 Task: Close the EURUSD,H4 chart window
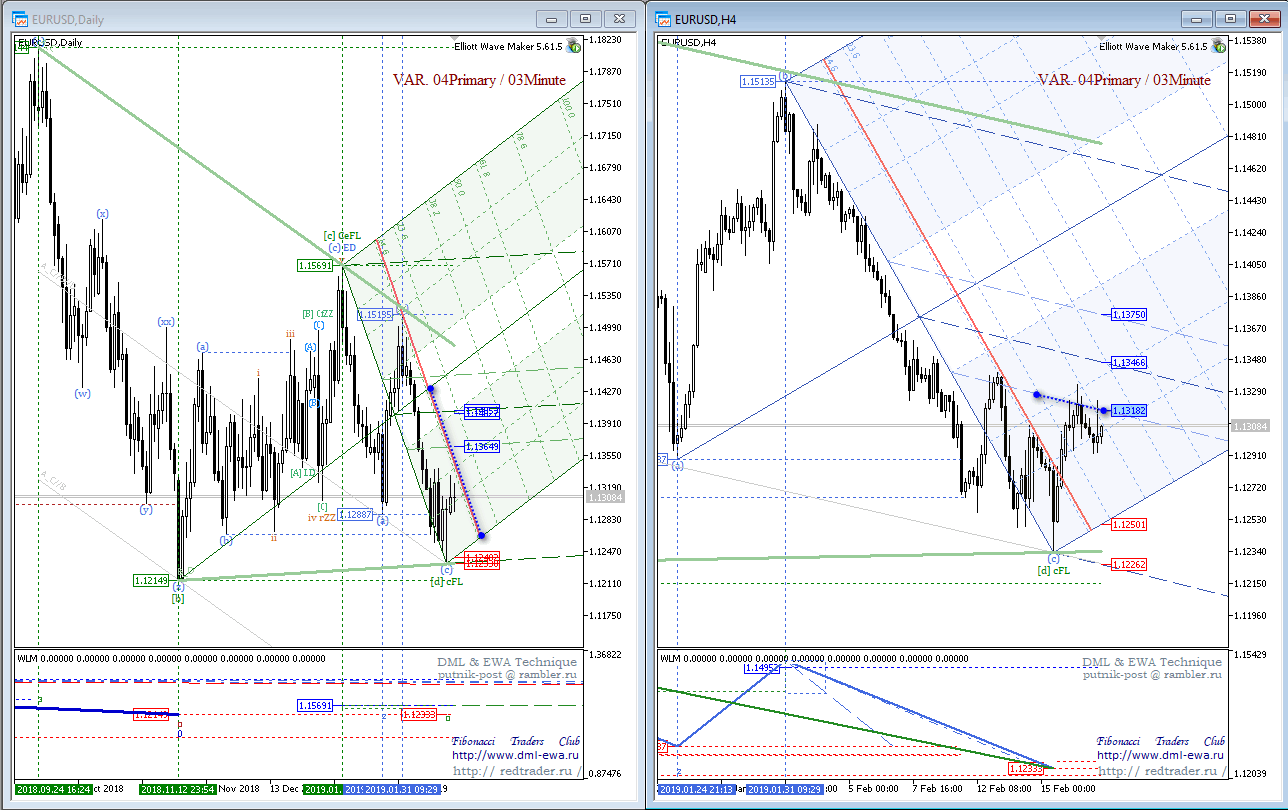[1264, 18]
